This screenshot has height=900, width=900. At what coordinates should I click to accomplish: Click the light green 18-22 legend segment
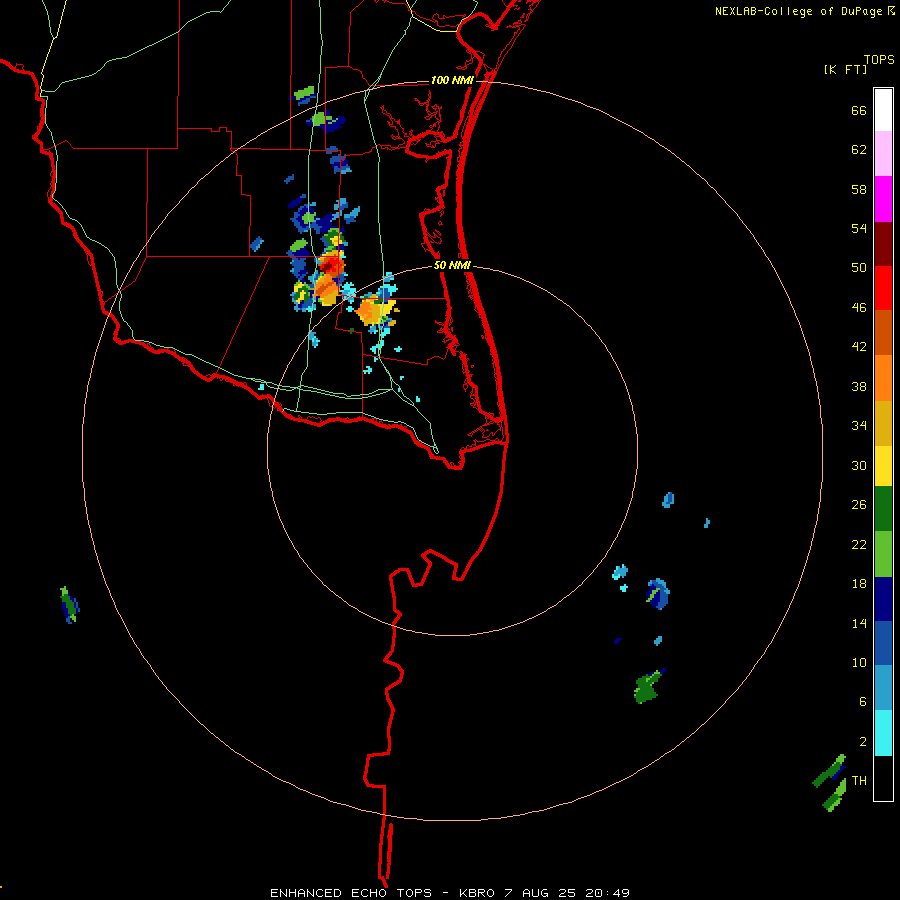point(883,554)
